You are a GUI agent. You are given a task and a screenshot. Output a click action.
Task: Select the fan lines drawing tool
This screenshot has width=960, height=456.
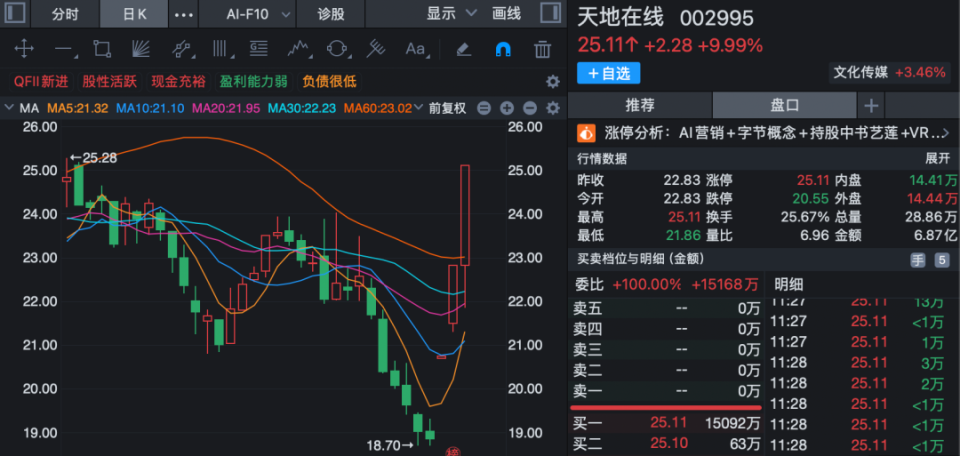pyautogui.click(x=141, y=48)
